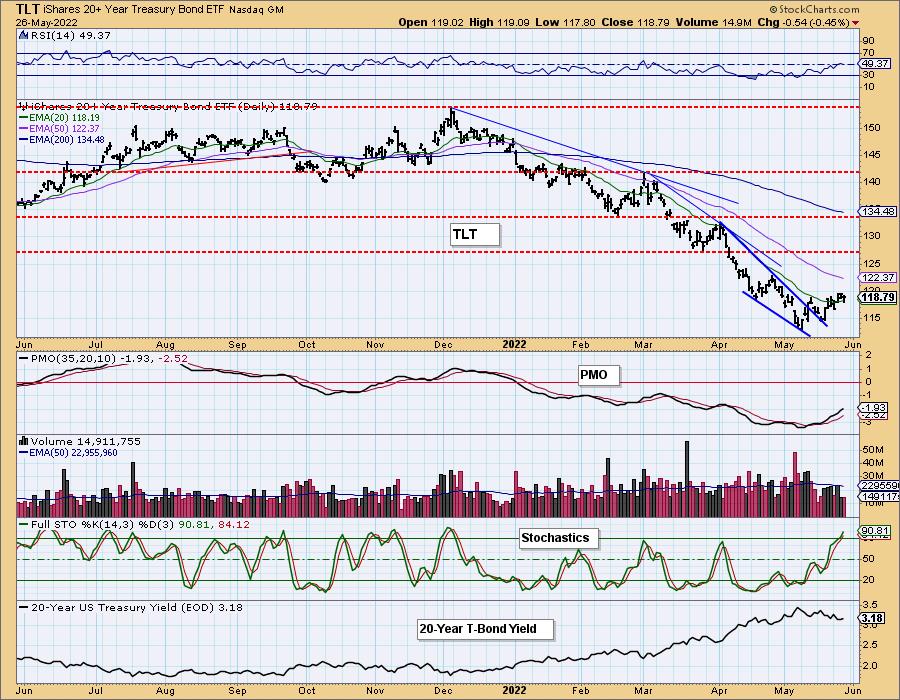Click the Stochastics annotation box
The image size is (900, 700).
[559, 538]
